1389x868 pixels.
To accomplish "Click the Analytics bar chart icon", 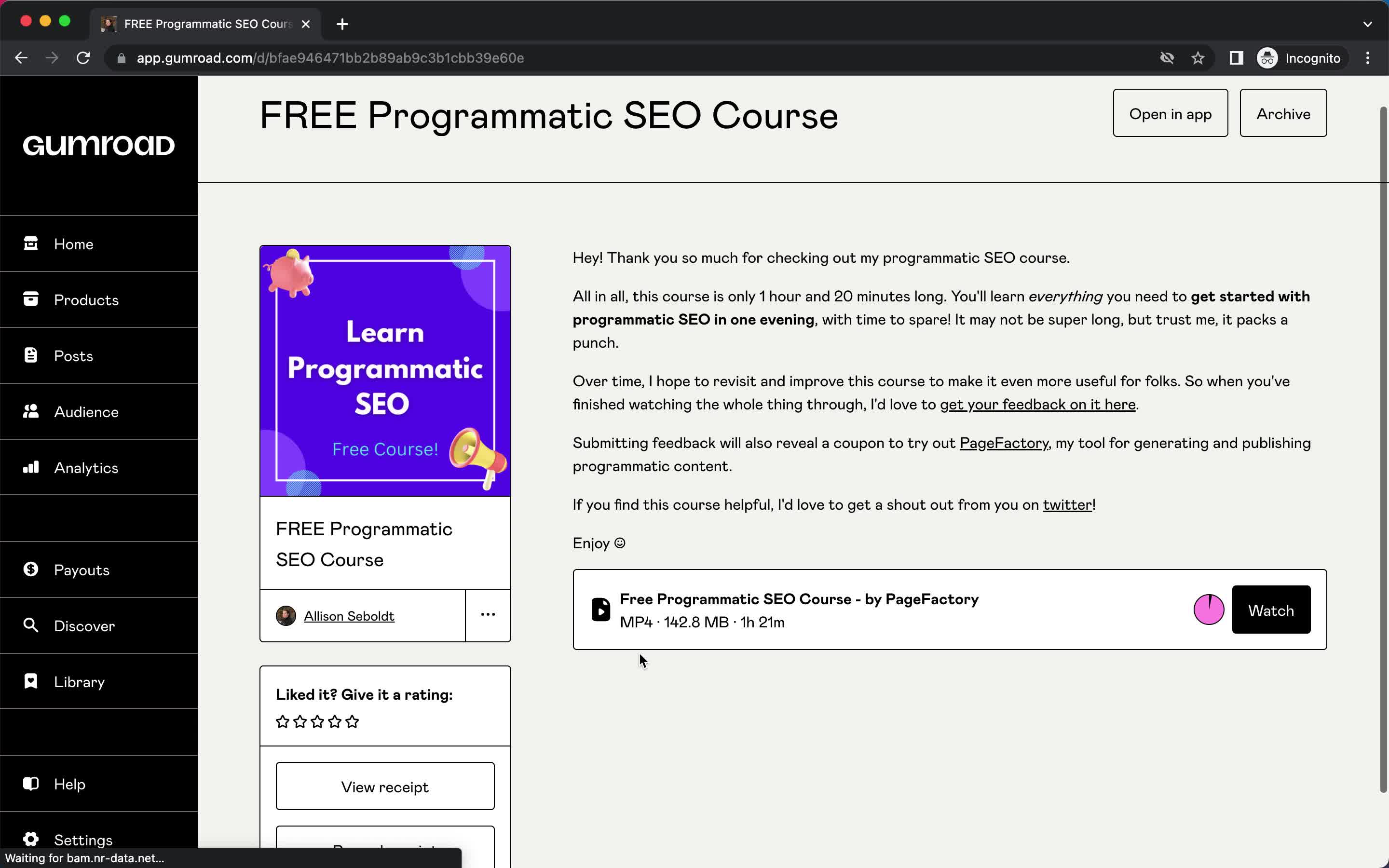I will [30, 467].
